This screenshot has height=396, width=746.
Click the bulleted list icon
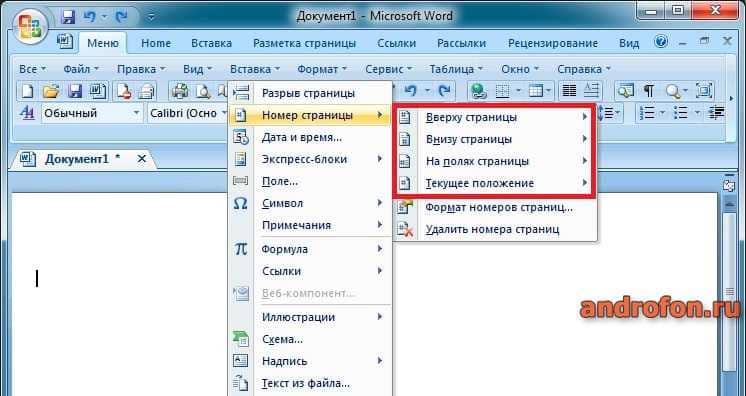(x=681, y=113)
